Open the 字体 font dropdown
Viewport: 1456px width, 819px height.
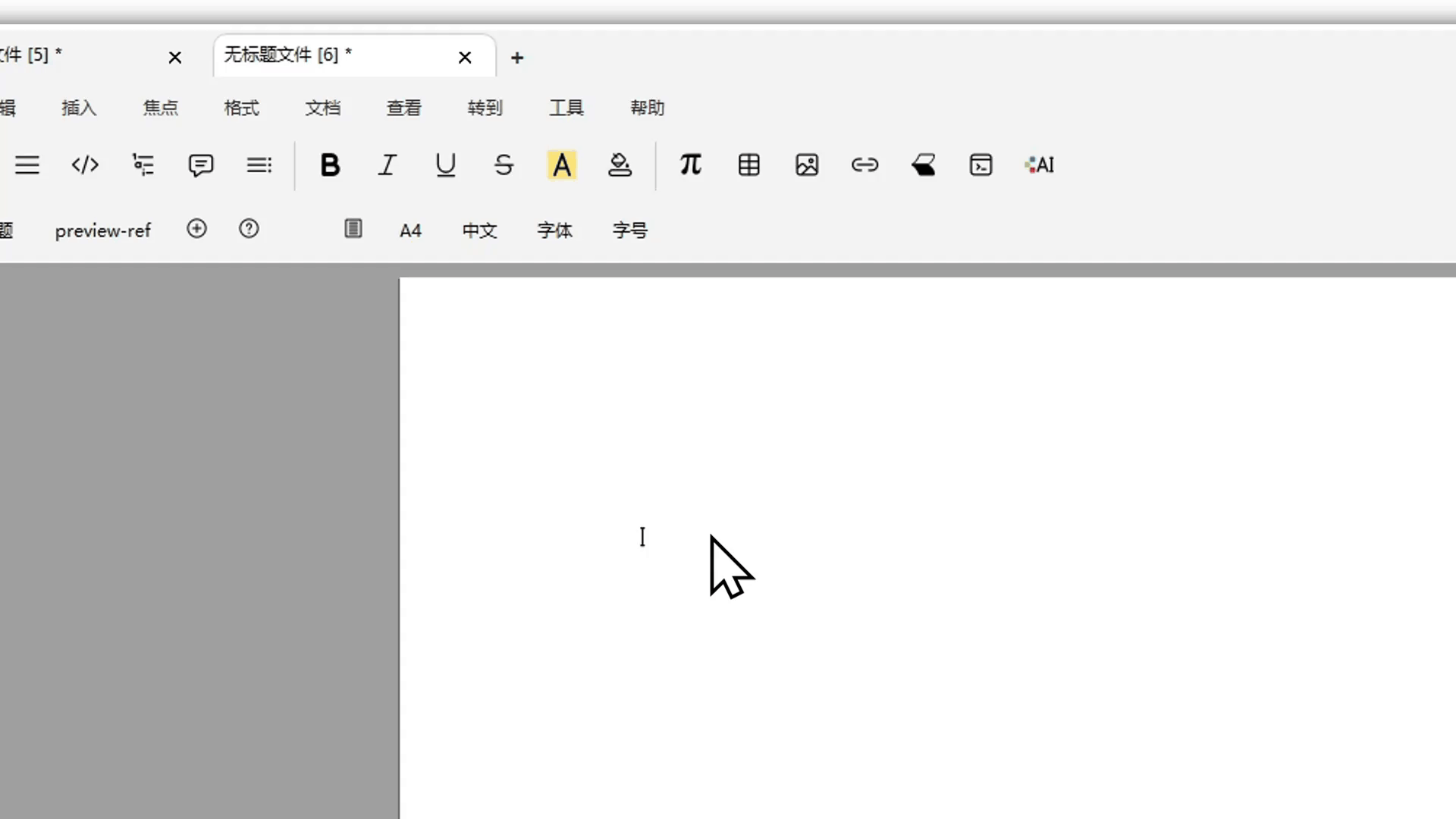tap(554, 231)
